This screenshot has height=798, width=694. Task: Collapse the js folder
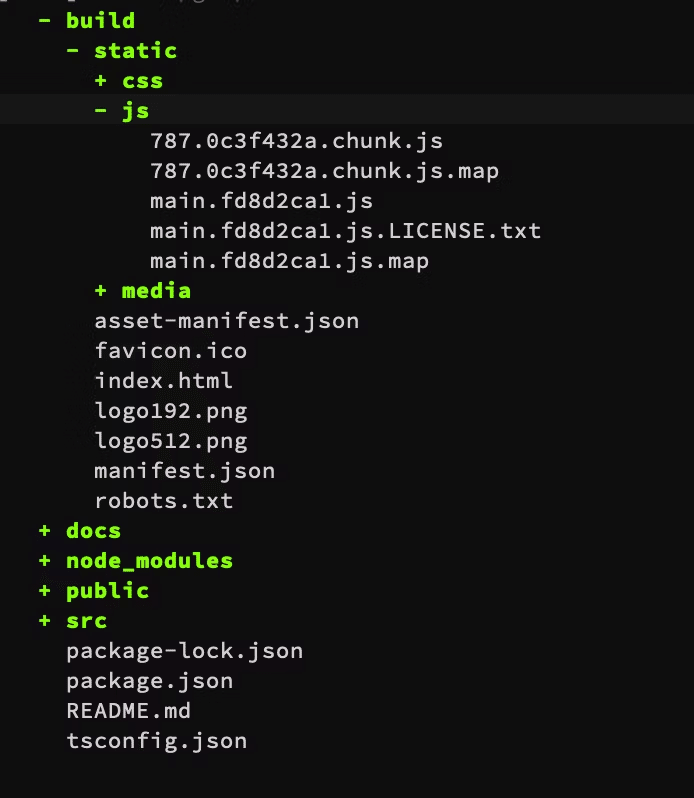coord(100,111)
